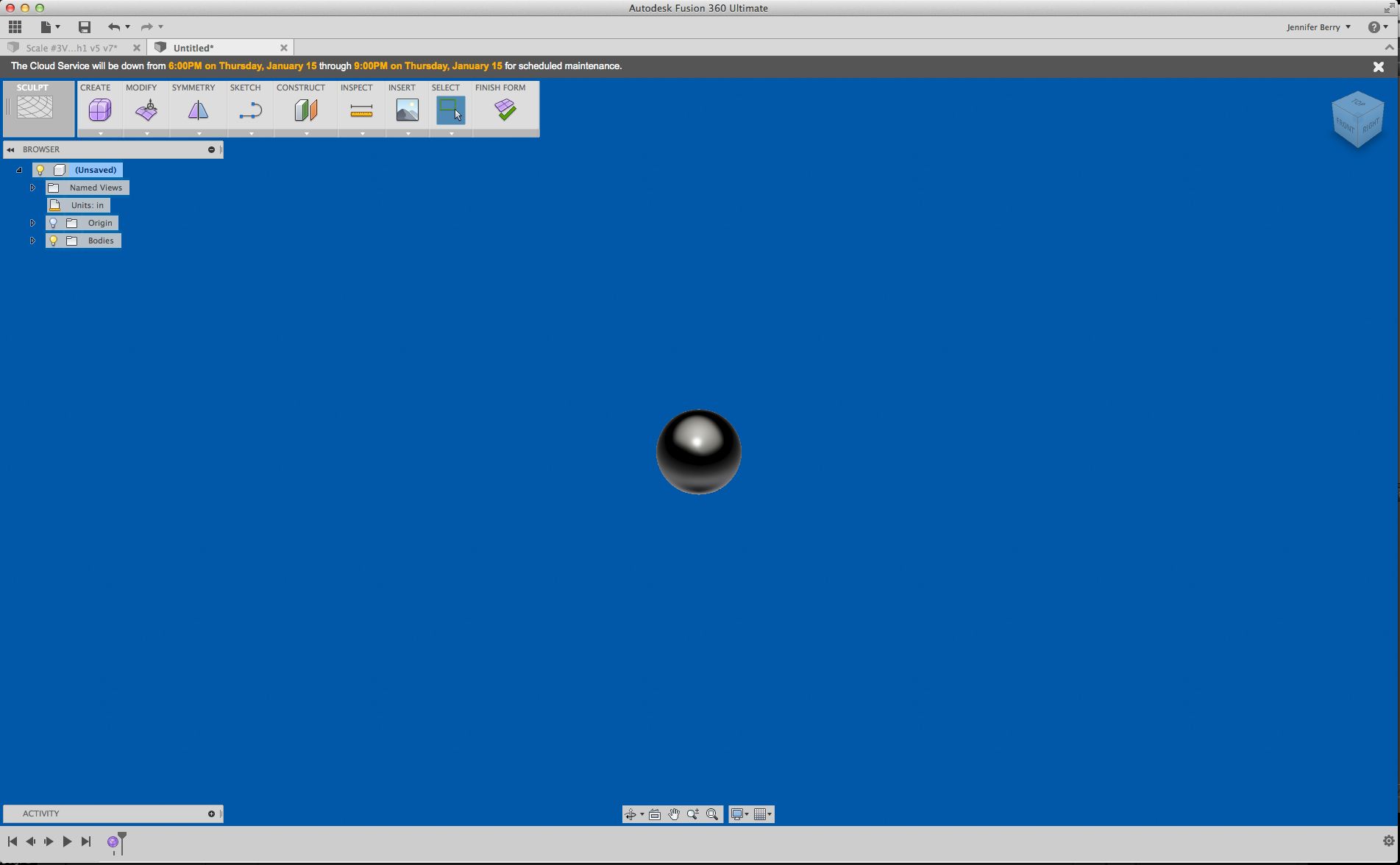Select the Pan hand tool
The height and width of the screenshot is (865, 1400).
[673, 814]
